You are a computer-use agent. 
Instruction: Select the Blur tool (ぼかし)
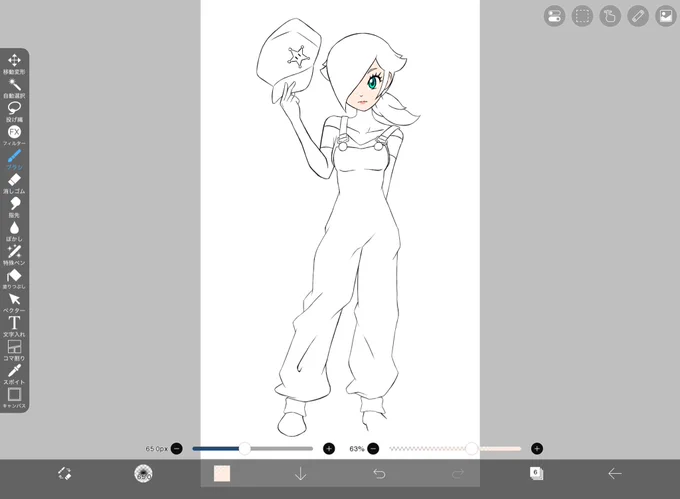point(14,232)
